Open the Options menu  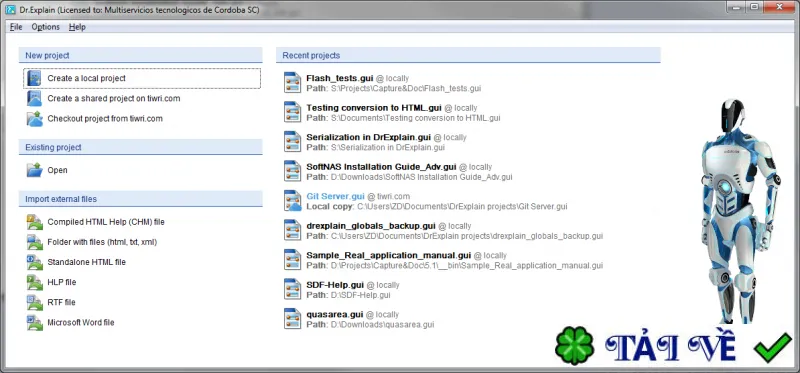[45, 27]
